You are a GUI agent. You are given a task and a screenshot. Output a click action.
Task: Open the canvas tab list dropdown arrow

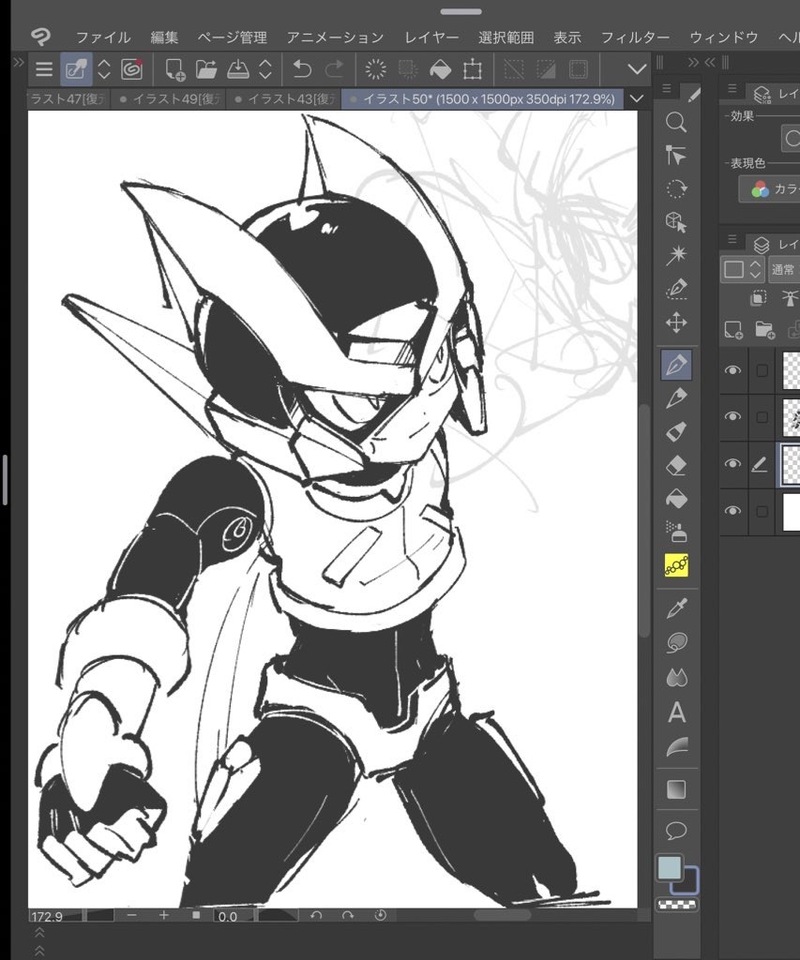click(x=637, y=99)
